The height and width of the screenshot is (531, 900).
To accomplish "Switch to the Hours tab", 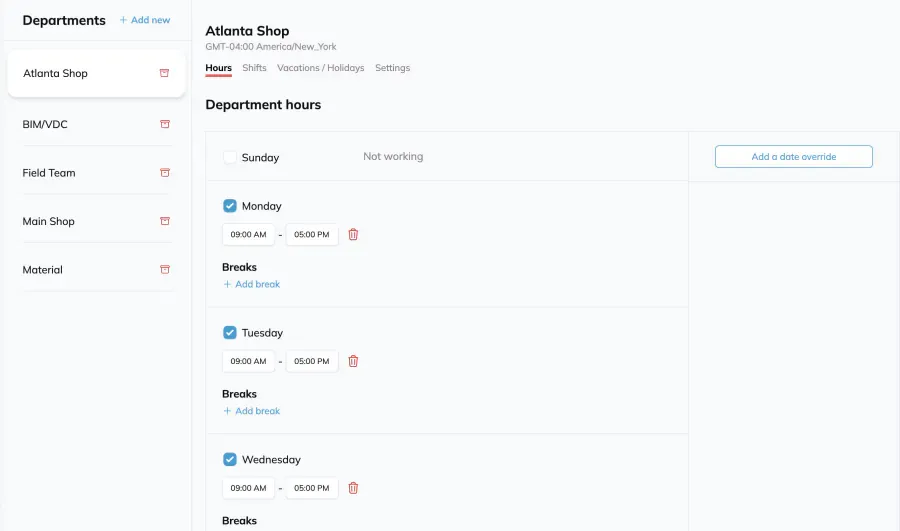I will coord(219,68).
